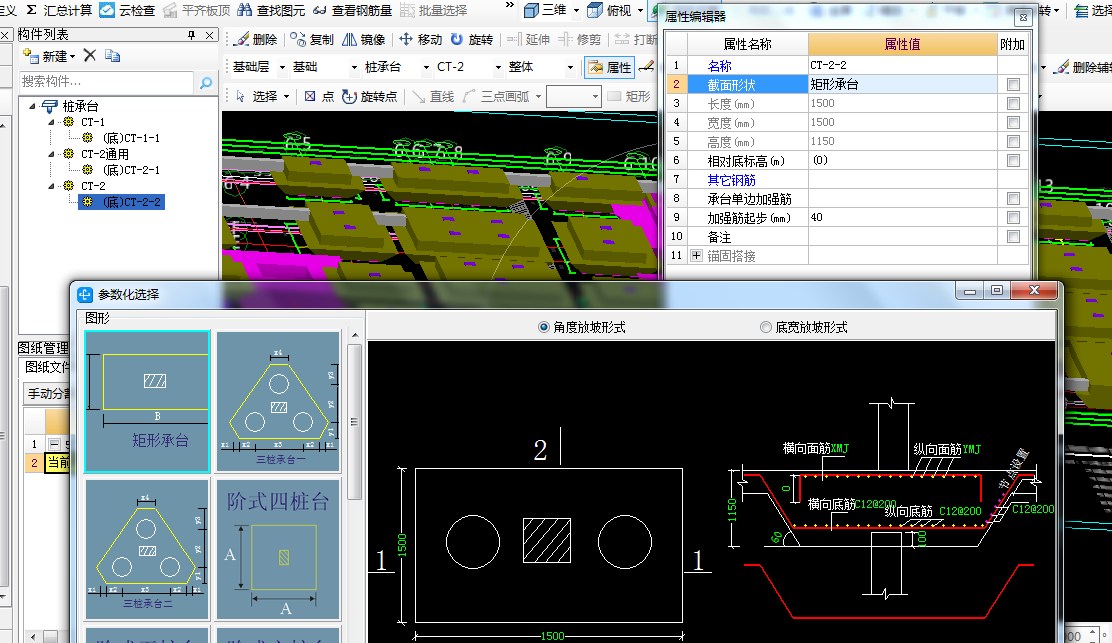The height and width of the screenshot is (643, 1112).
Task: Activate the 镜像 mirror tool
Action: tap(364, 40)
